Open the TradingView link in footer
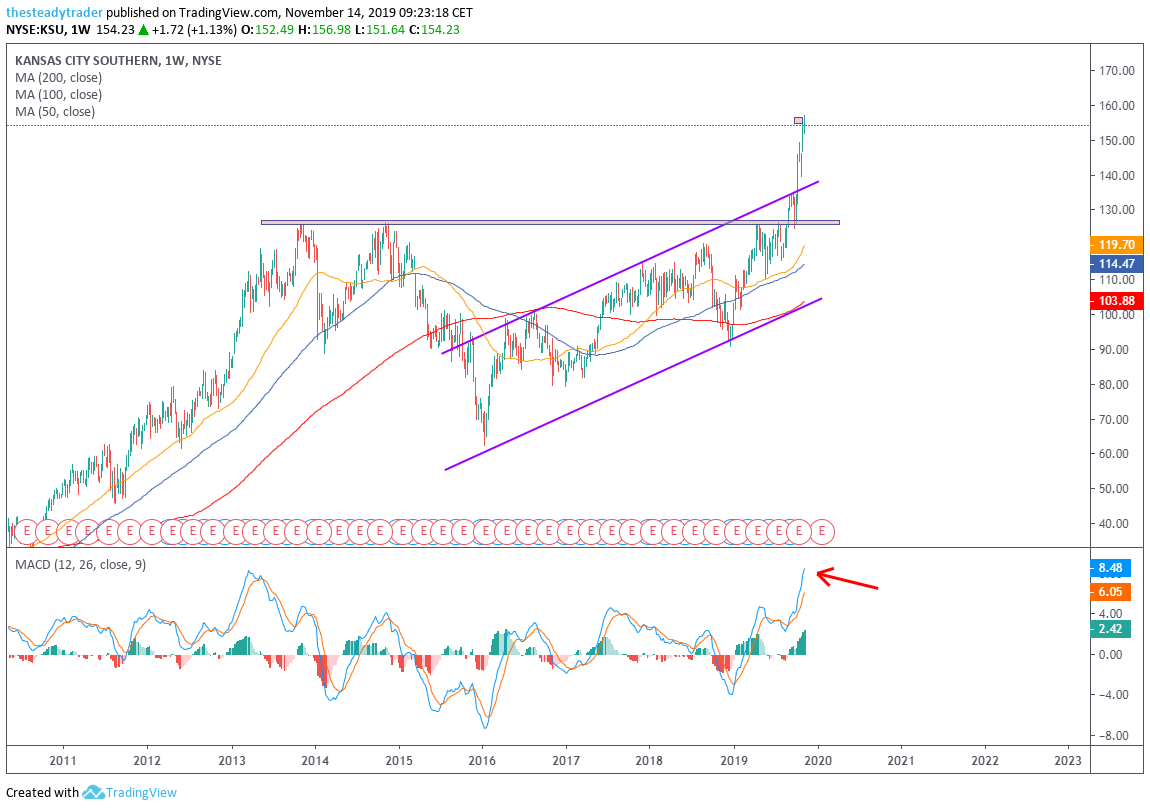 pos(141,792)
